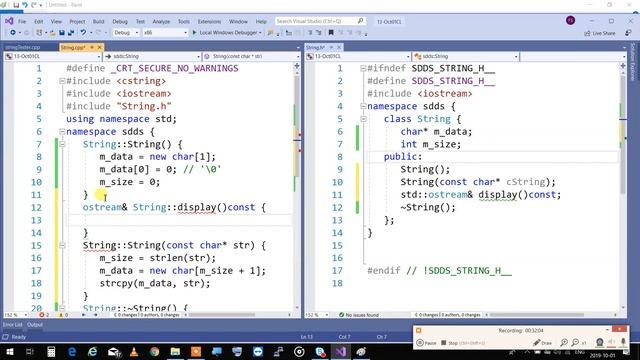Click the bookmark toolbar icon

(331, 33)
